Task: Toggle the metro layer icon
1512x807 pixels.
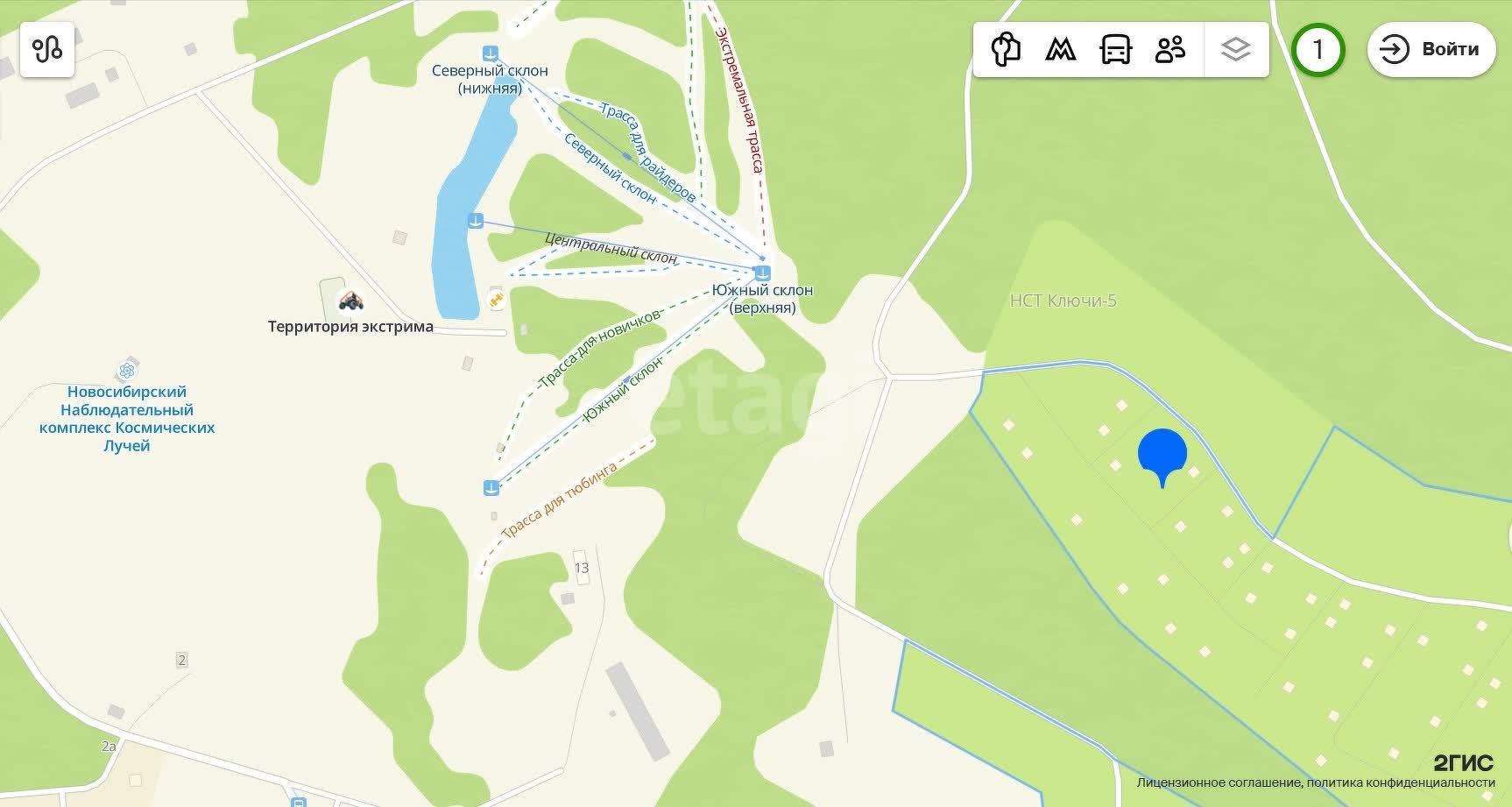Action: [1061, 49]
